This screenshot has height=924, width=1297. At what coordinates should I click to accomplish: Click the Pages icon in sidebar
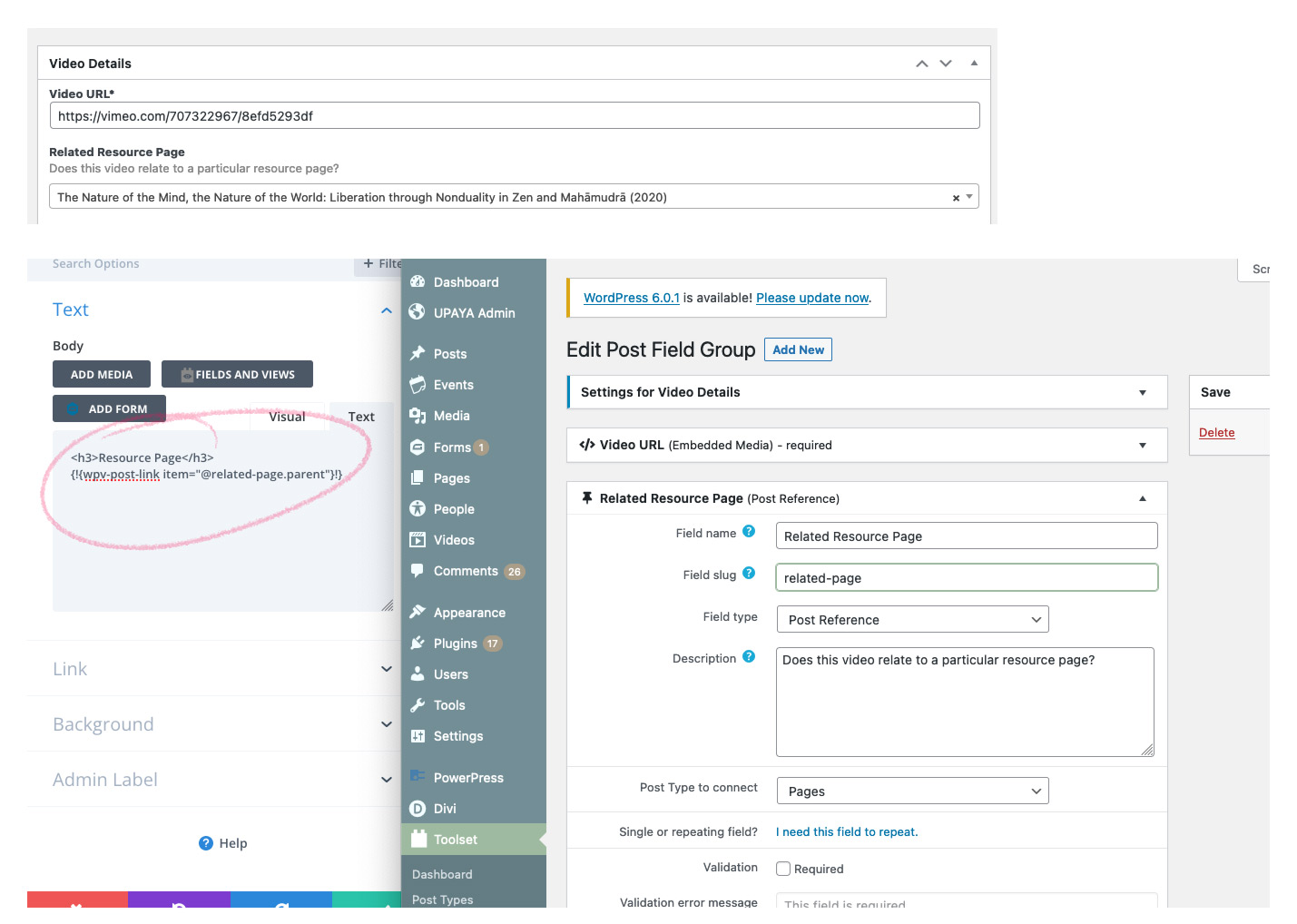click(418, 477)
